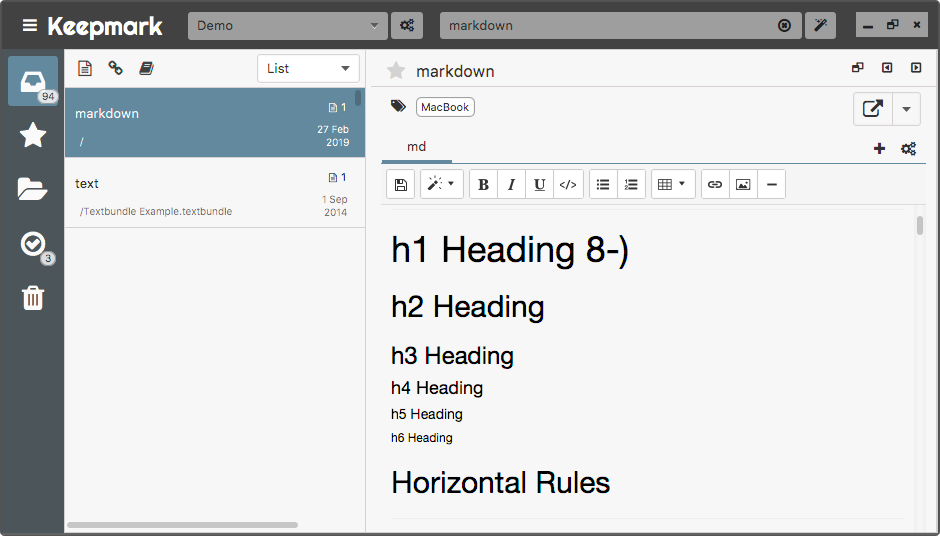Go to the previous item
Image resolution: width=940 pixels, height=536 pixels.
[887, 68]
